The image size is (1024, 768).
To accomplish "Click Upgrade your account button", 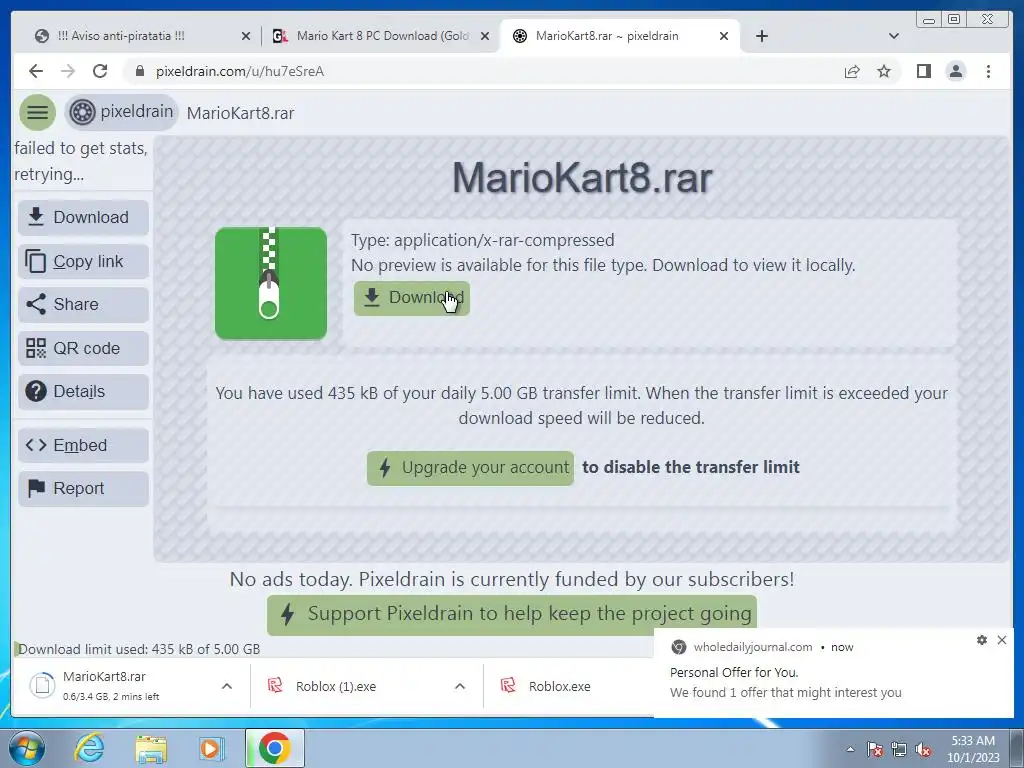I will pyautogui.click(x=470, y=468).
